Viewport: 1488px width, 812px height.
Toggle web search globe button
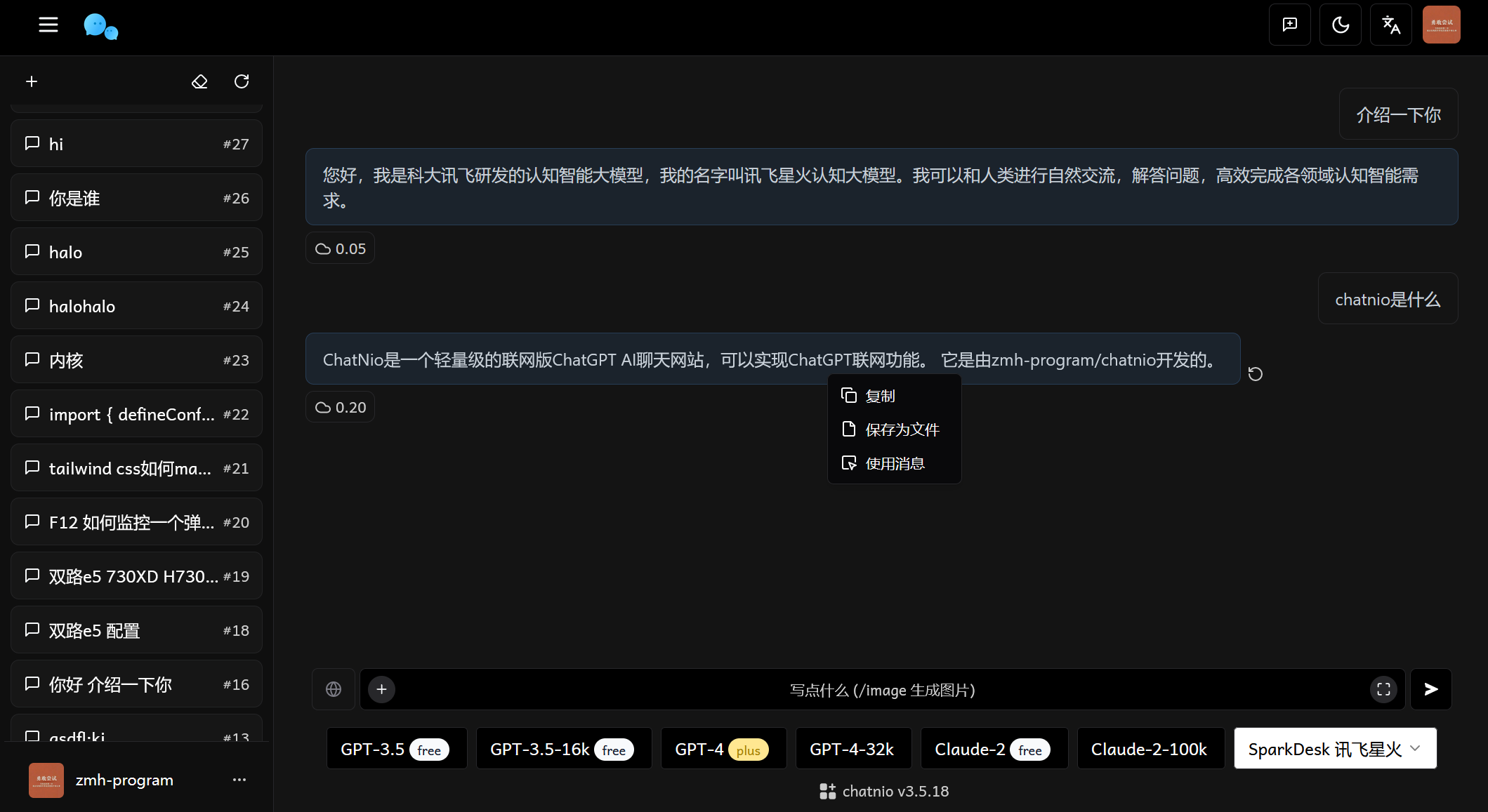(x=334, y=689)
